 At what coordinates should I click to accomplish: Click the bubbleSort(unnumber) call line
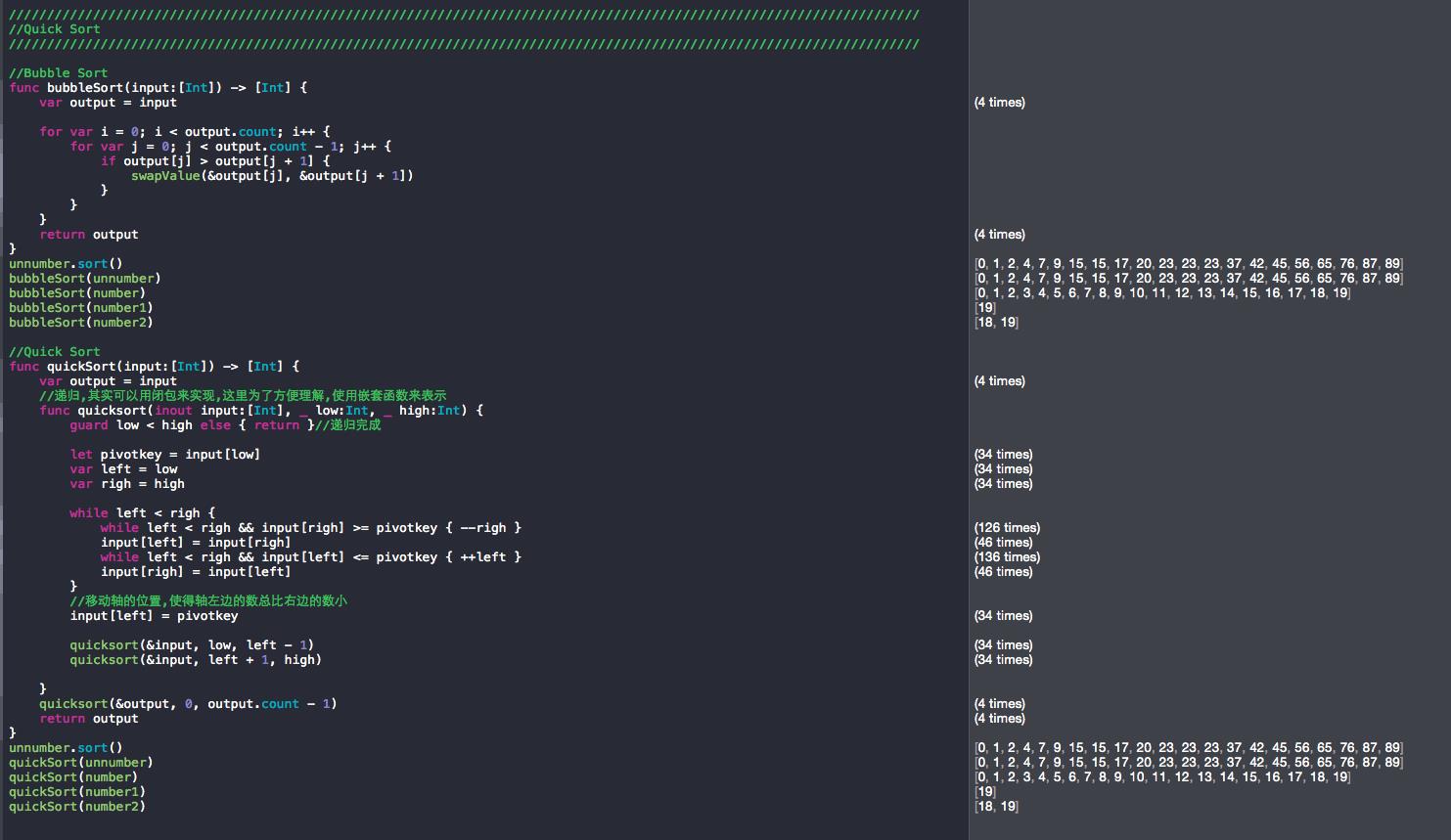[85, 279]
